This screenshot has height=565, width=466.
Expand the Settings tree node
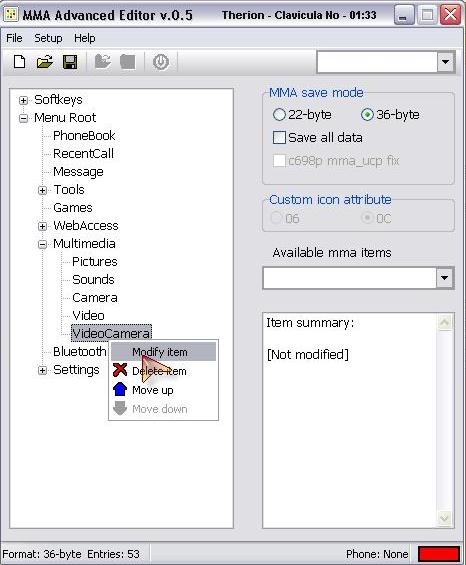43,370
